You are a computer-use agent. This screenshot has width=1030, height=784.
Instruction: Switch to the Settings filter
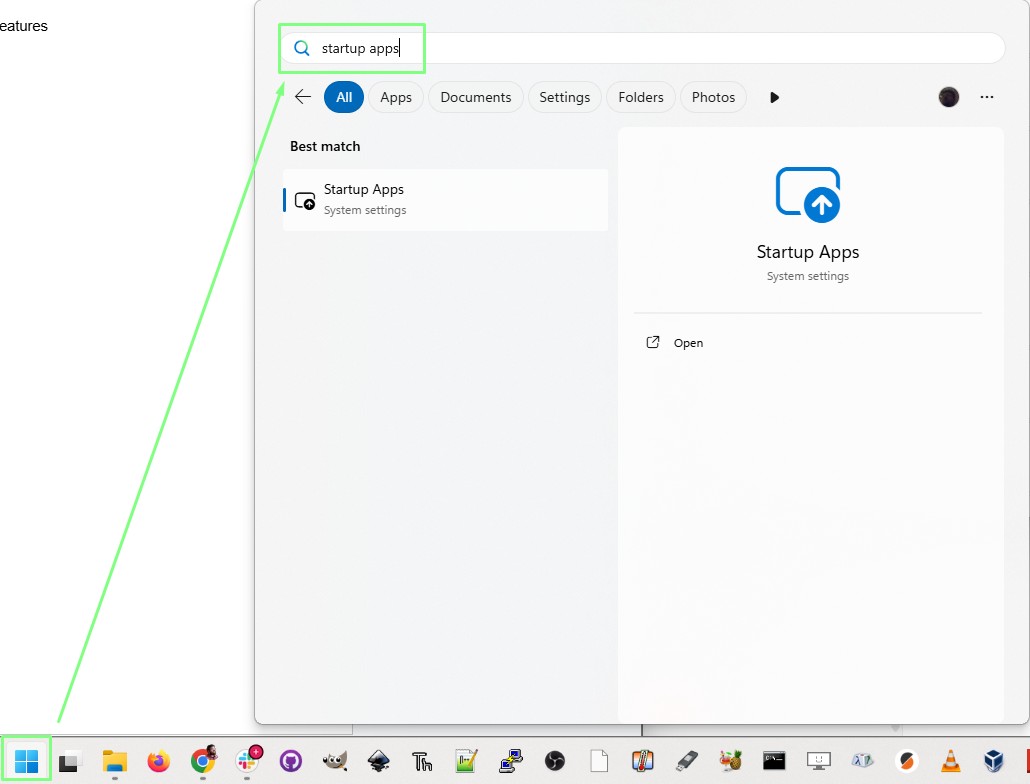[x=564, y=97]
